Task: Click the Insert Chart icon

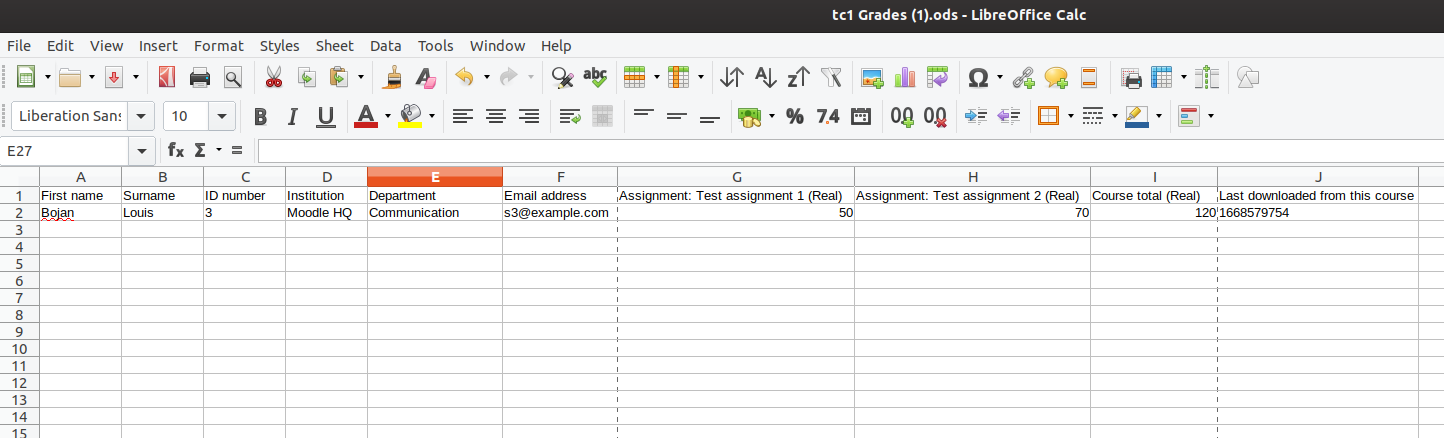Action: [905, 77]
